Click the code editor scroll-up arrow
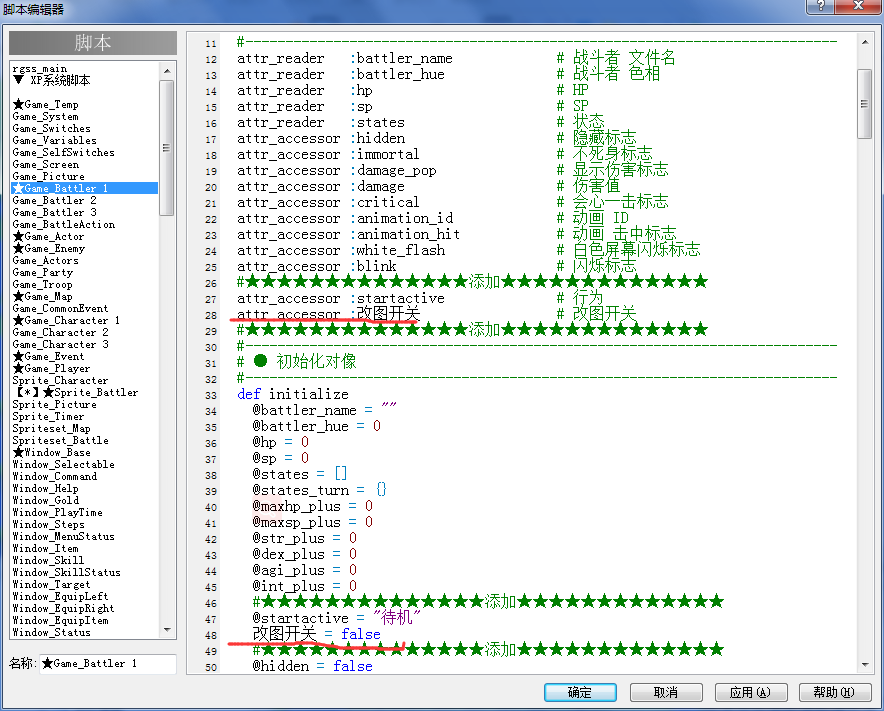This screenshot has height=711, width=884. (x=865, y=42)
